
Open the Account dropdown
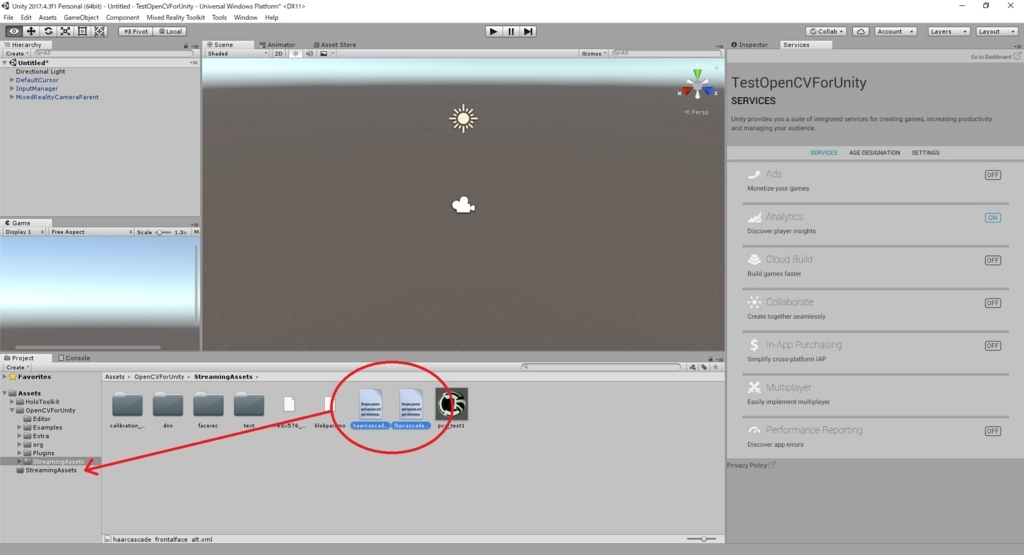click(895, 31)
